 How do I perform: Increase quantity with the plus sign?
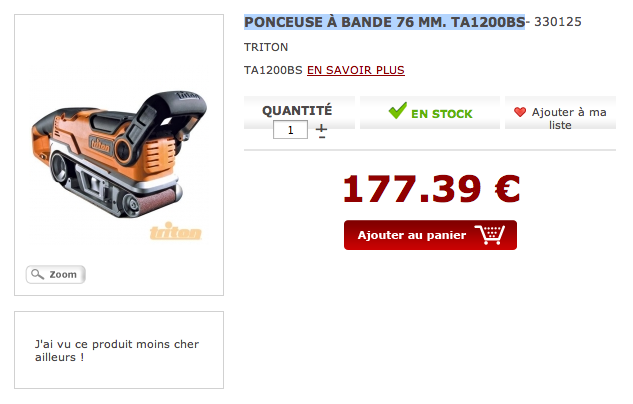coord(321,128)
